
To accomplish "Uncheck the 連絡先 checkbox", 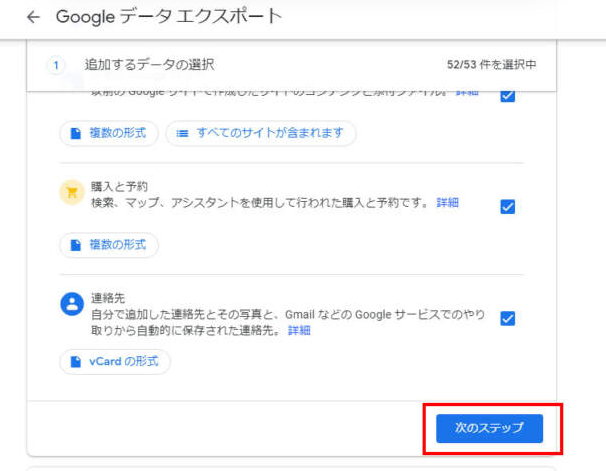I will pyautogui.click(x=507, y=318).
